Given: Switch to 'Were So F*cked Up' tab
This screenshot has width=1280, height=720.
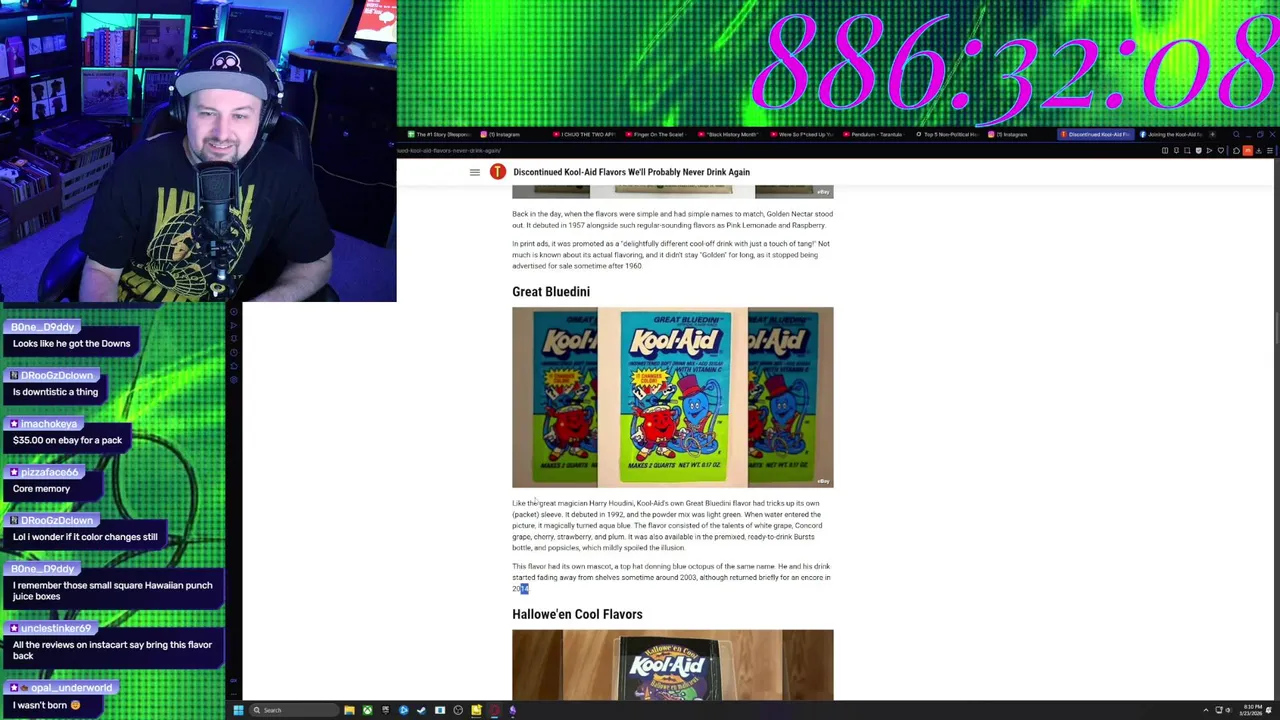Looking at the screenshot, I should click(802, 135).
